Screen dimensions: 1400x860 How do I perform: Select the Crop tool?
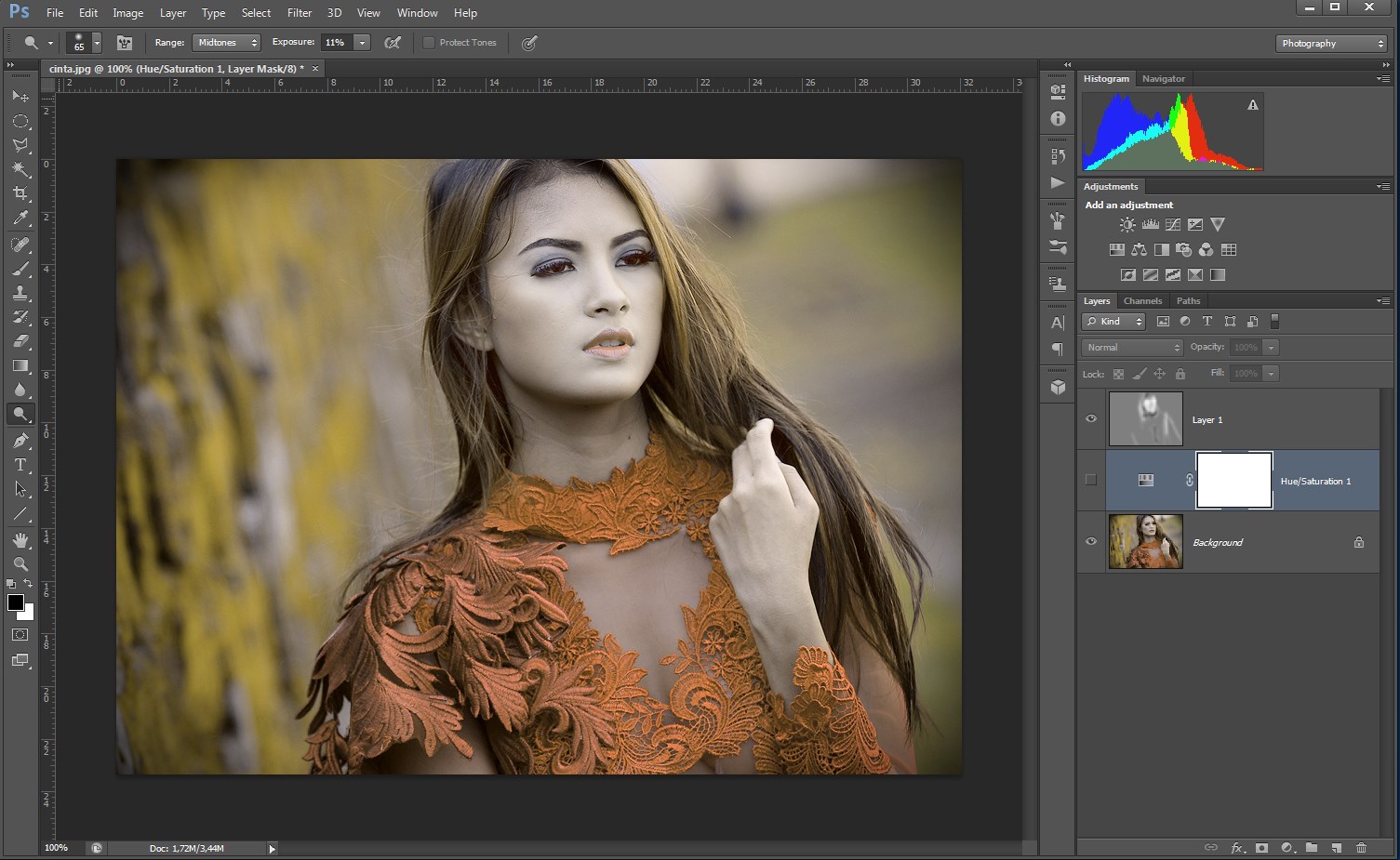[20, 193]
